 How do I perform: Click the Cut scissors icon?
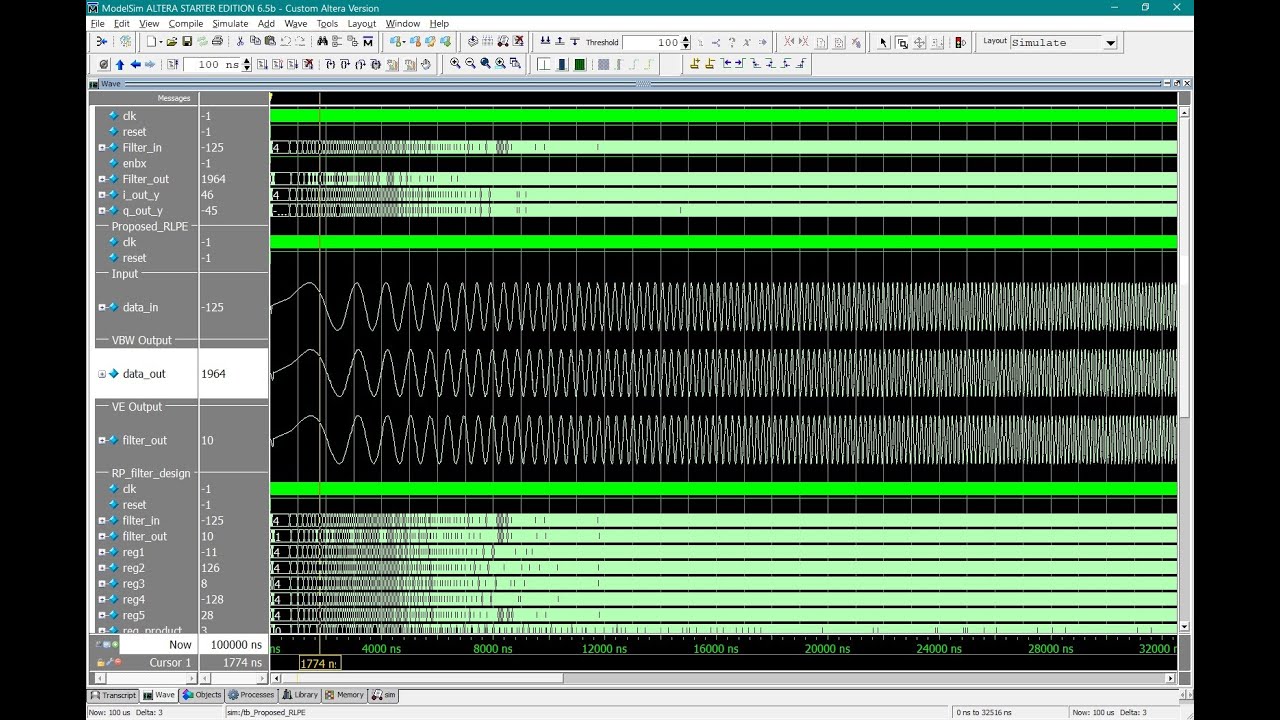point(240,42)
